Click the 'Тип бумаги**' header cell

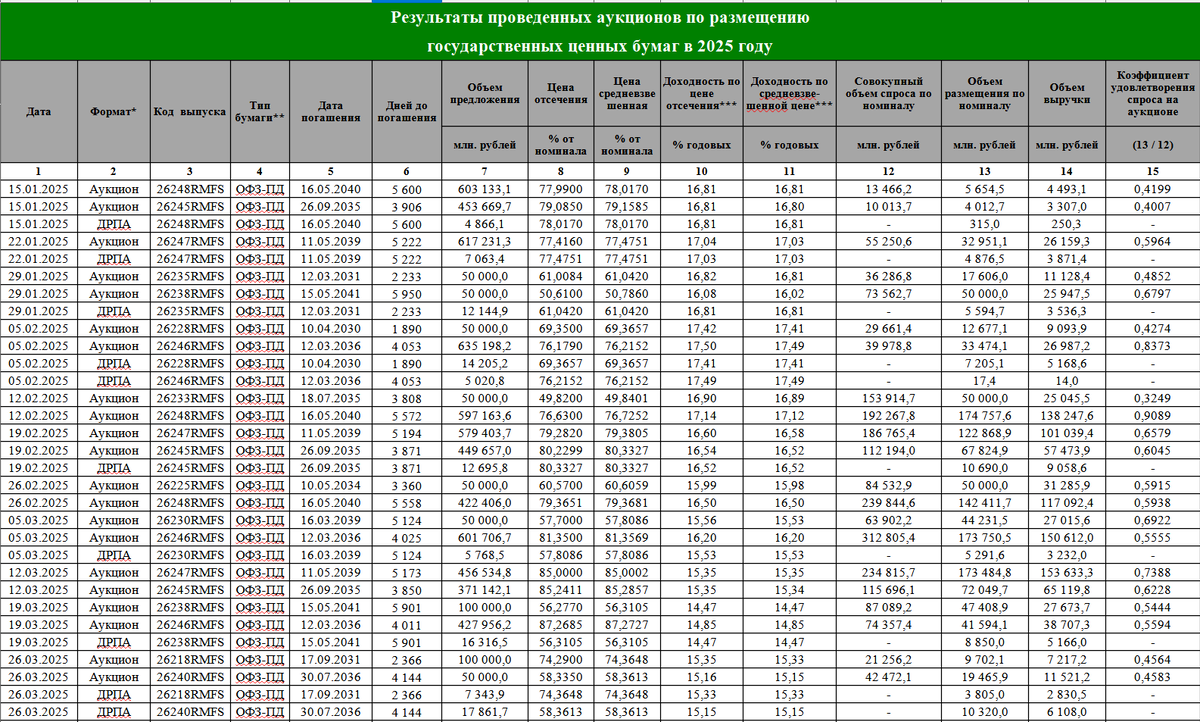259,111
